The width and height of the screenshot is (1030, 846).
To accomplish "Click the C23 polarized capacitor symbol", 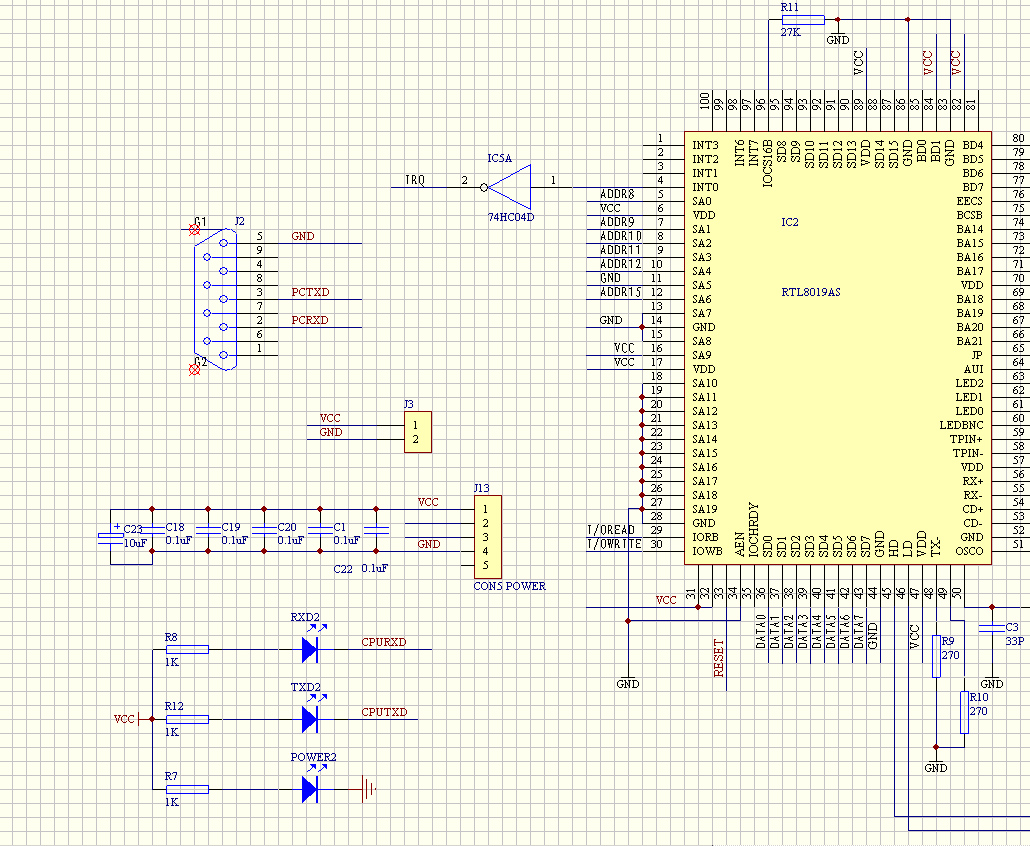I will click(x=110, y=537).
